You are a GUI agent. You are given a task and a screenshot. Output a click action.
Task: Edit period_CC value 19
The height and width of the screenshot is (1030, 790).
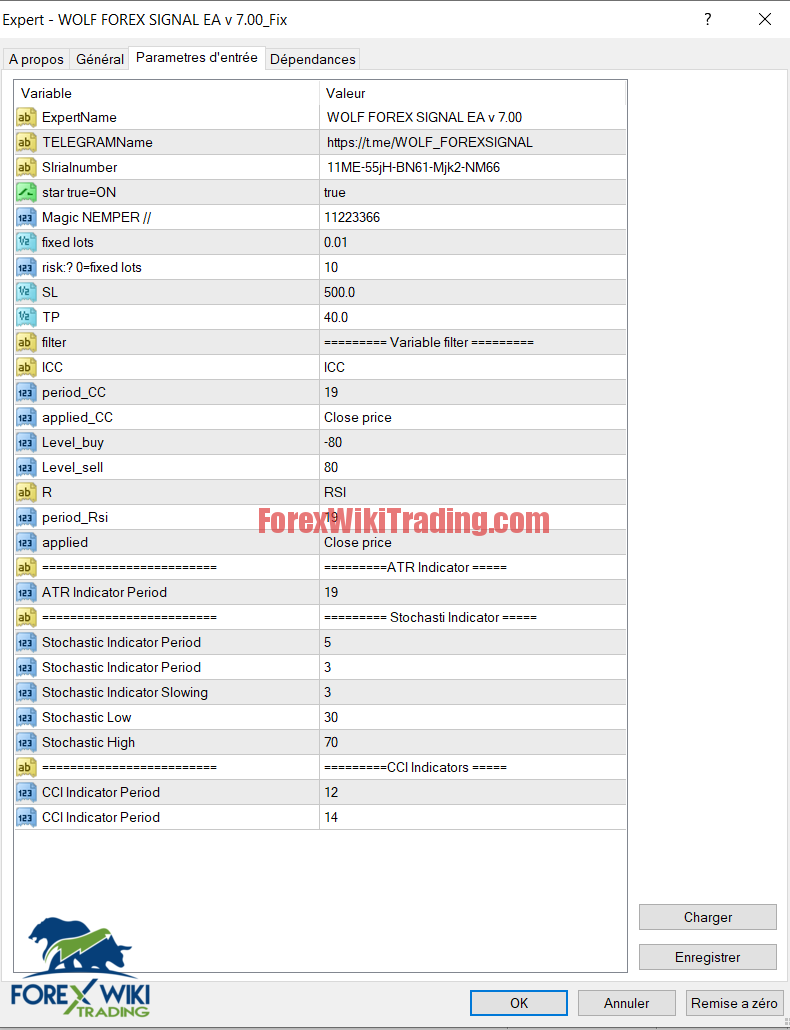473,392
